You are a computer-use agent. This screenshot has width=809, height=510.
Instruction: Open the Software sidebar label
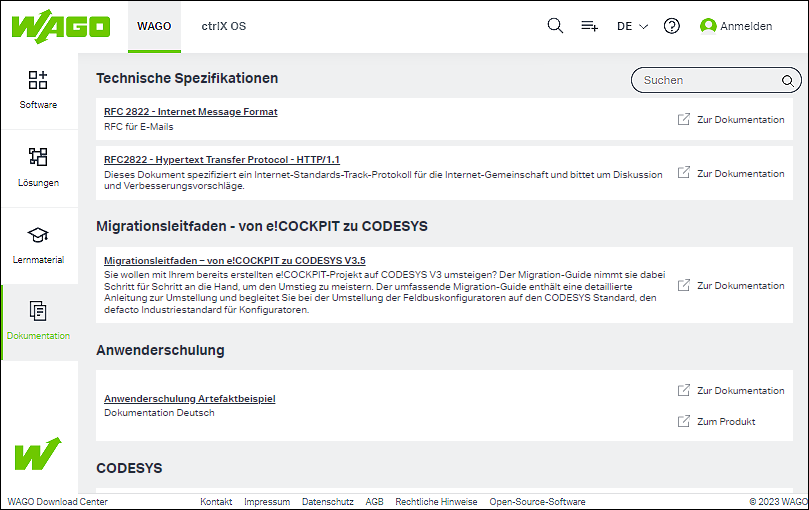click(38, 105)
